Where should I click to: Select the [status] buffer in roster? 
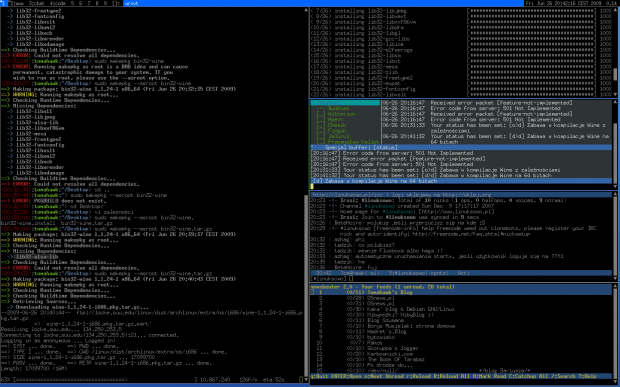(x=345, y=102)
